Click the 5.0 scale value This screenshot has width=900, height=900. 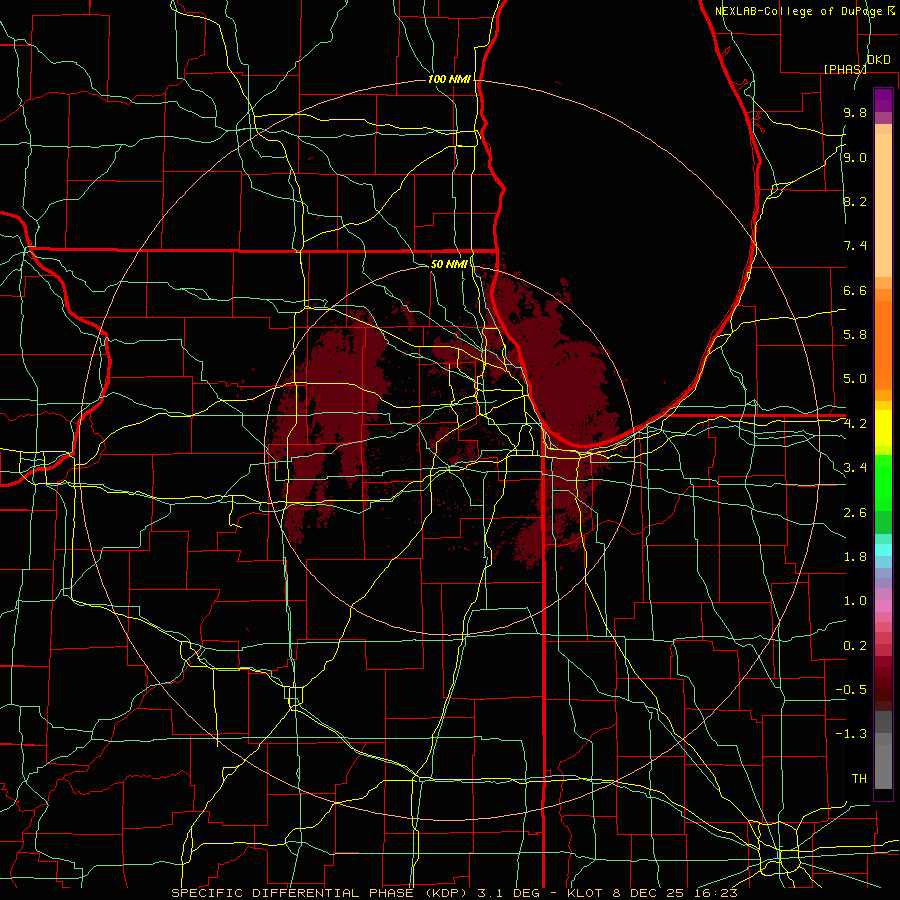click(x=855, y=379)
